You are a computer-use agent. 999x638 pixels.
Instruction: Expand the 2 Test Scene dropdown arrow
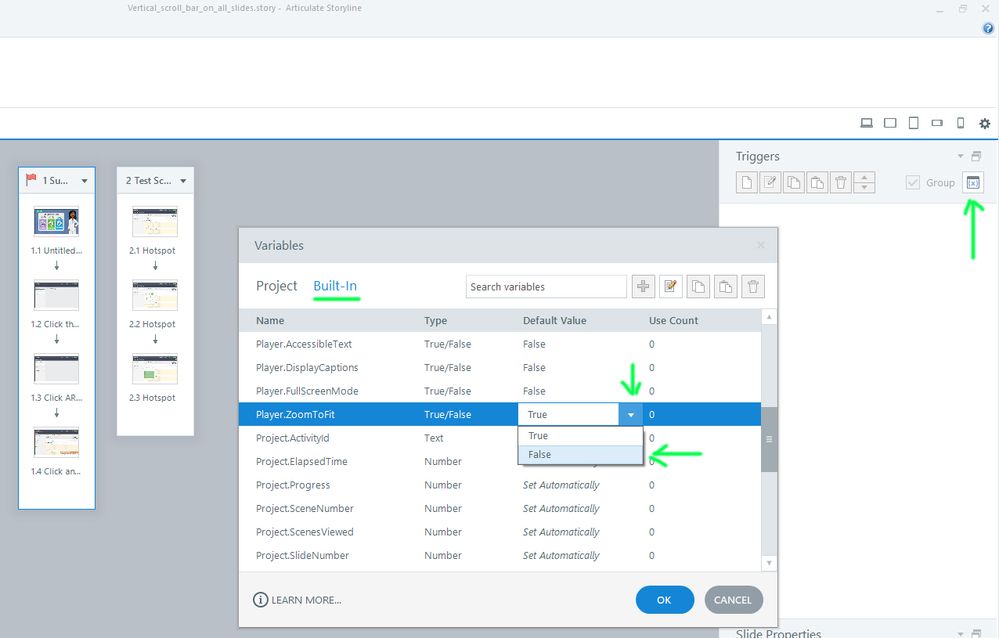[183, 181]
